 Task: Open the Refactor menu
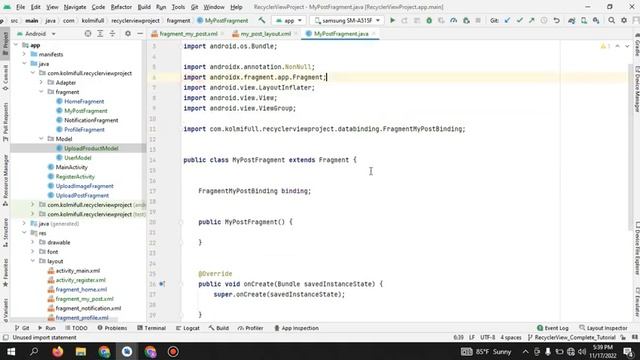click(121, 7)
